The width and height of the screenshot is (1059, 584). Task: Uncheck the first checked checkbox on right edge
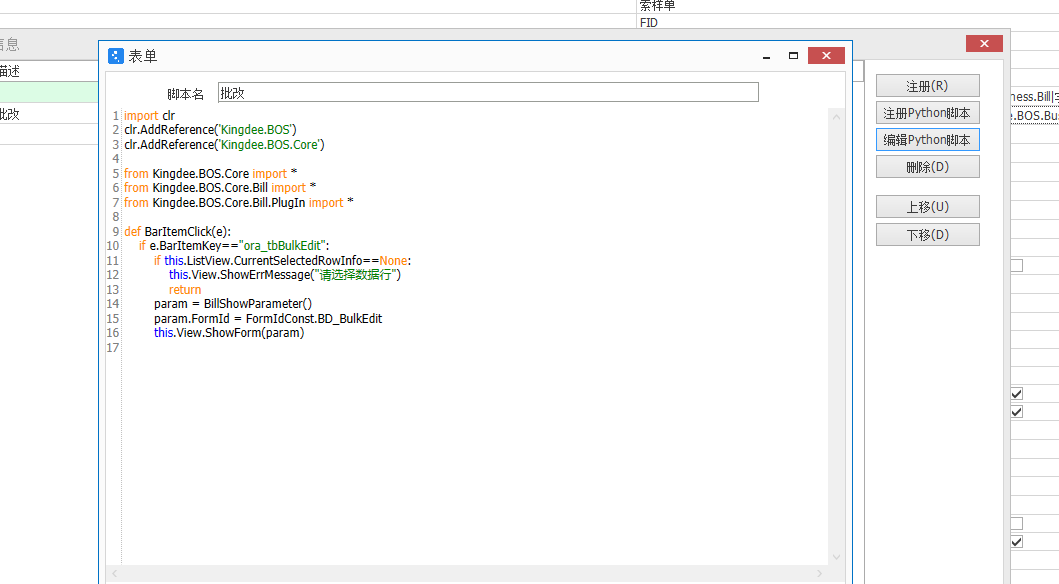tap(1016, 394)
